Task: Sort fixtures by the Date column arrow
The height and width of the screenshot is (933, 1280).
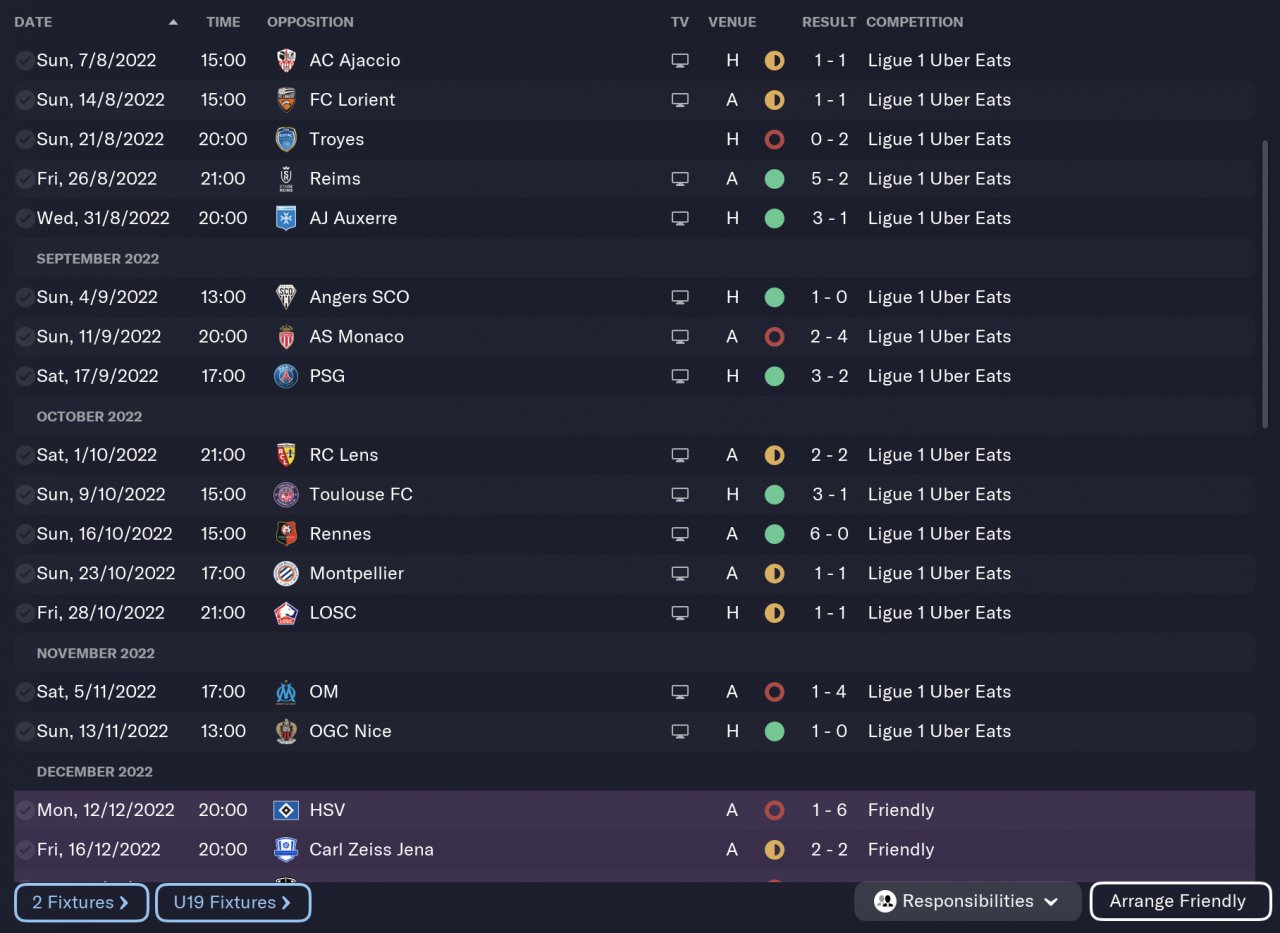Action: (174, 22)
